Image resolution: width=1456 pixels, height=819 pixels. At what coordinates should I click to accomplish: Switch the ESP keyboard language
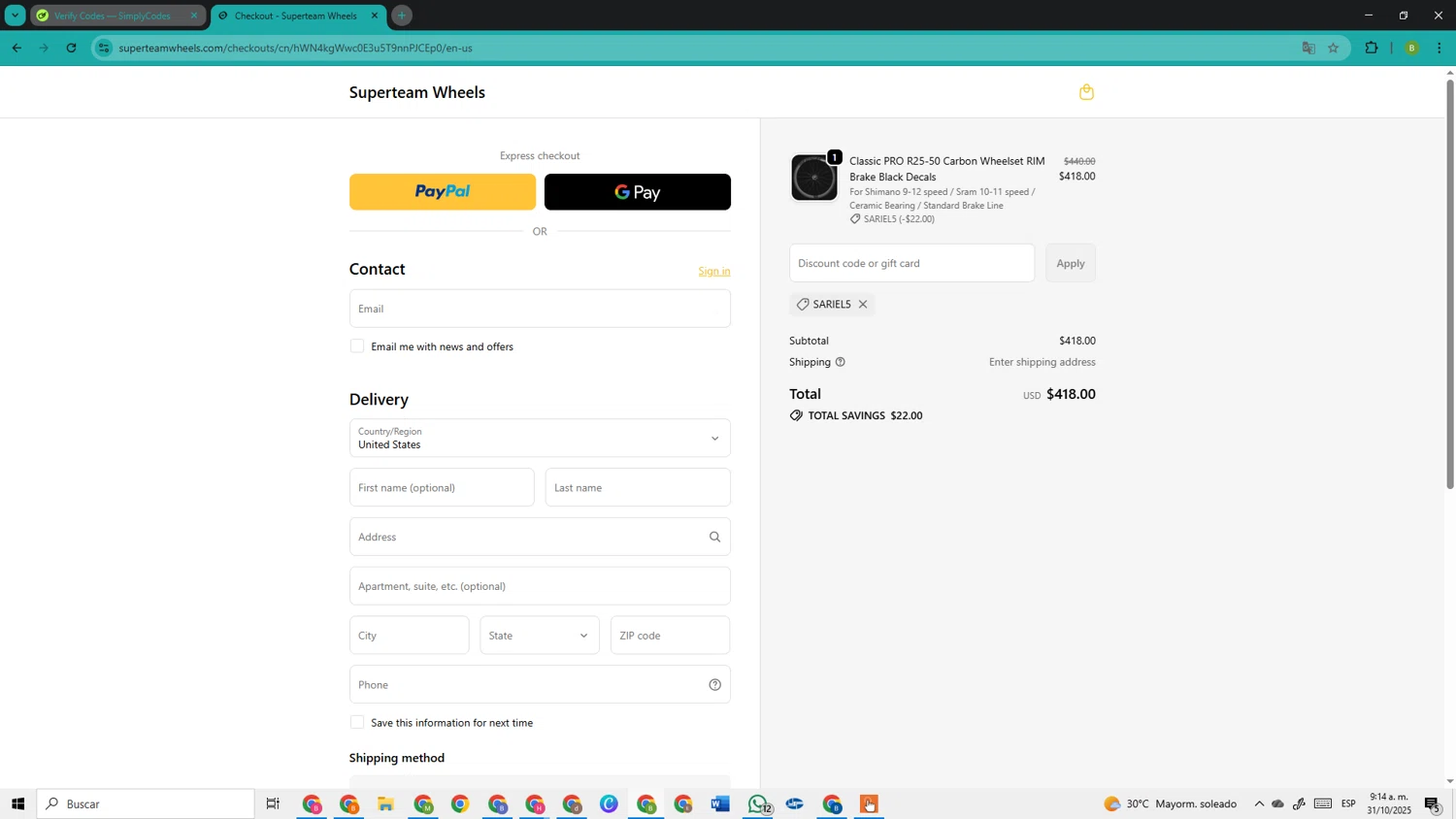coord(1348,804)
